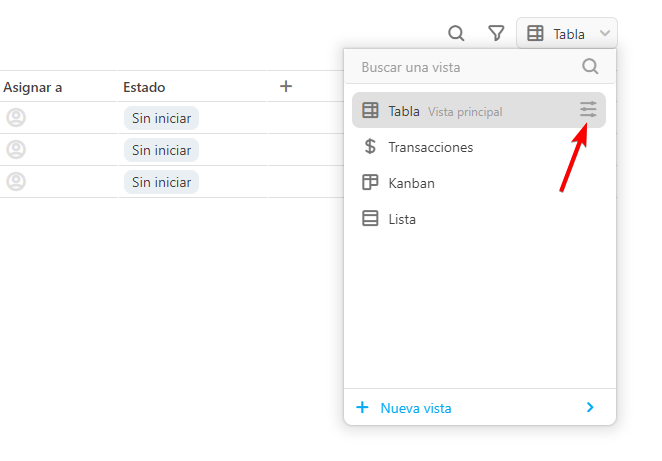The image size is (662, 461).
Task: Switch to the Lista view
Action: 479,219
